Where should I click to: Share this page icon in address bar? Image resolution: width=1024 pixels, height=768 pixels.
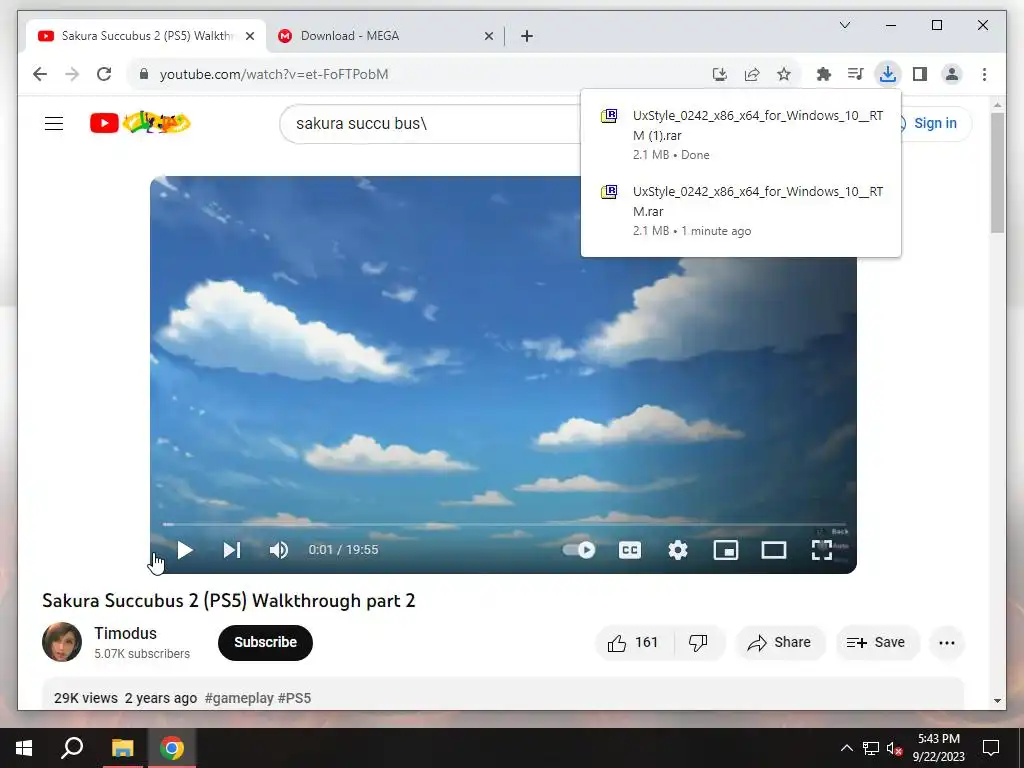click(752, 74)
